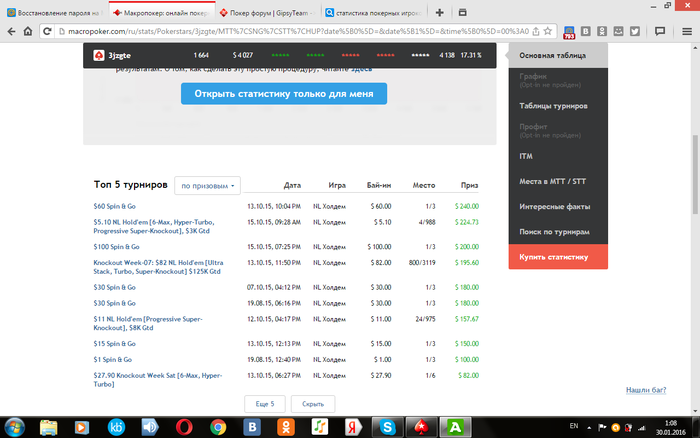This screenshot has height=438, width=700.
Task: Bookmark this page with the star icon
Action: coord(548,31)
